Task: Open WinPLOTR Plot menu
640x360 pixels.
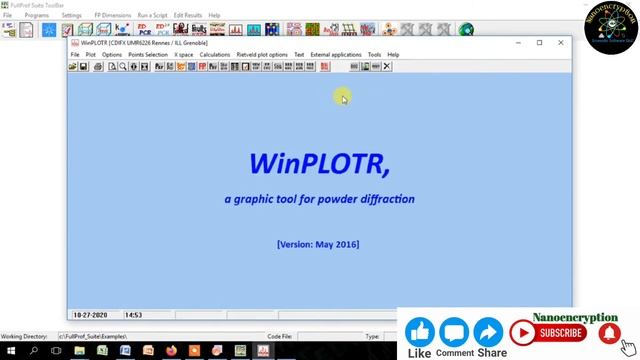Action: 91,55
